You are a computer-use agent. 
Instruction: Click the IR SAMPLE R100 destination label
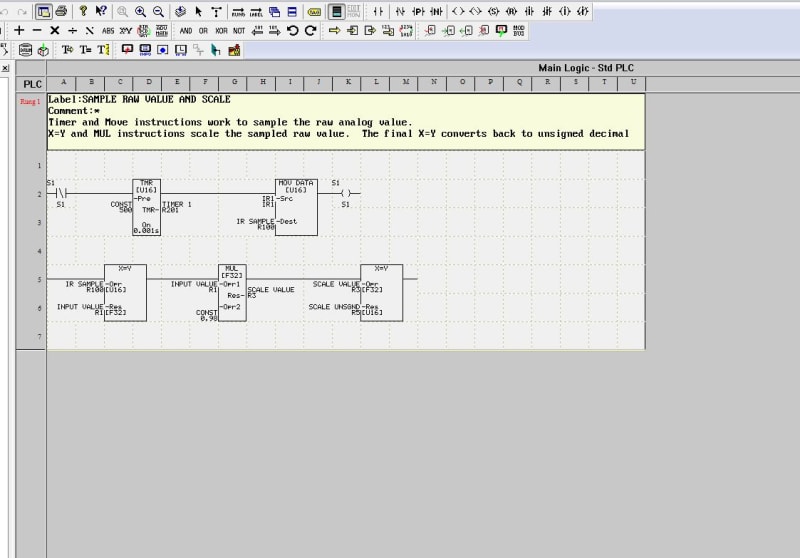tap(256, 224)
